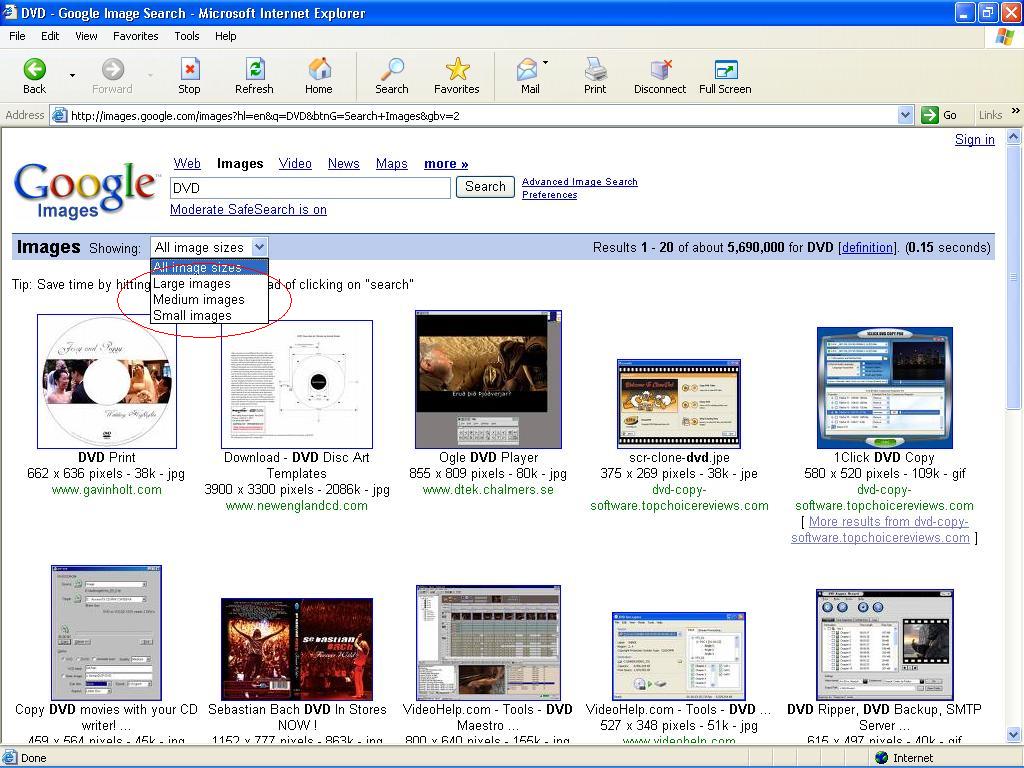
Task: Click the Google Images logo
Action: coord(85,189)
